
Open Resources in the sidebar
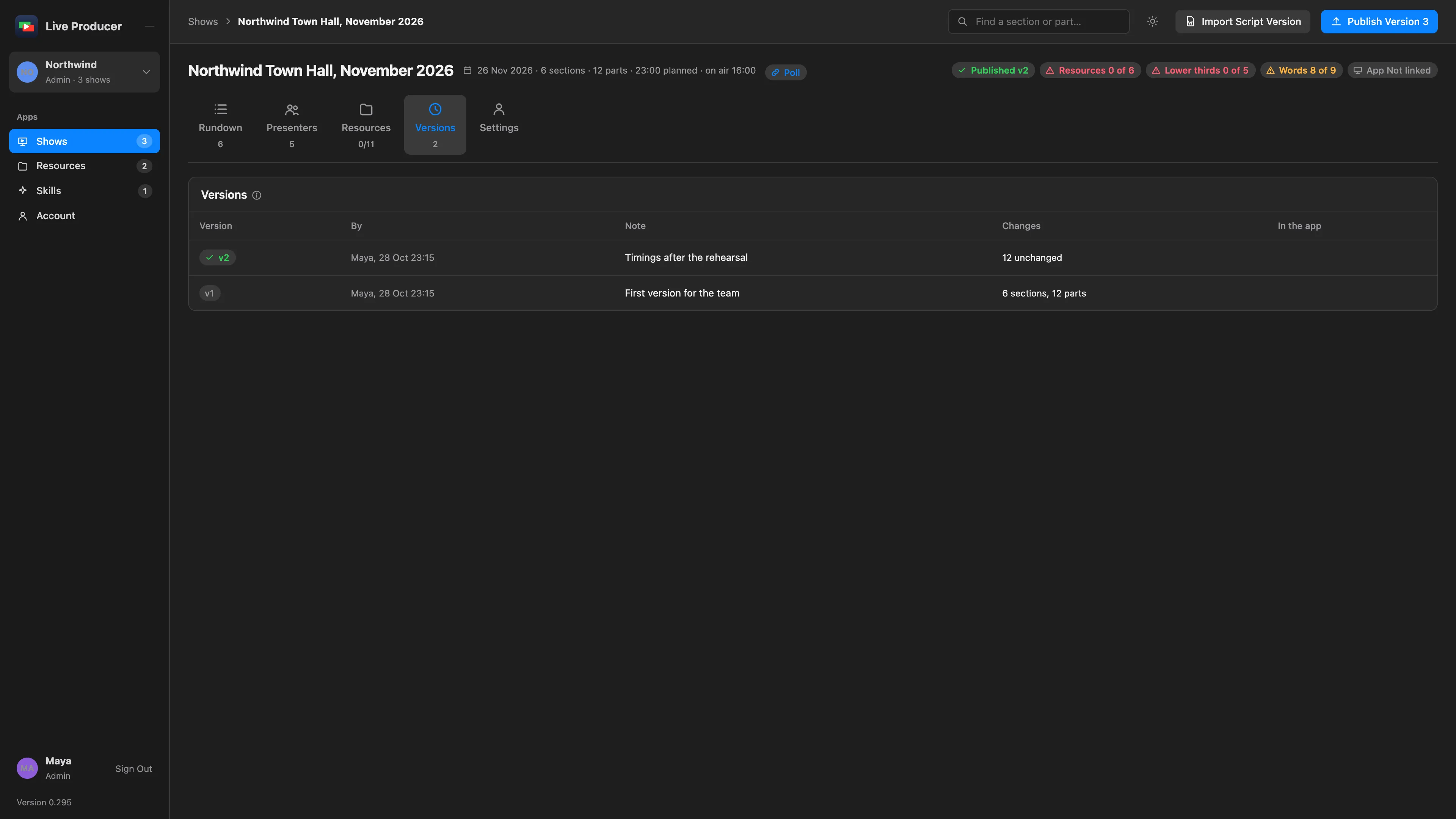click(x=84, y=166)
